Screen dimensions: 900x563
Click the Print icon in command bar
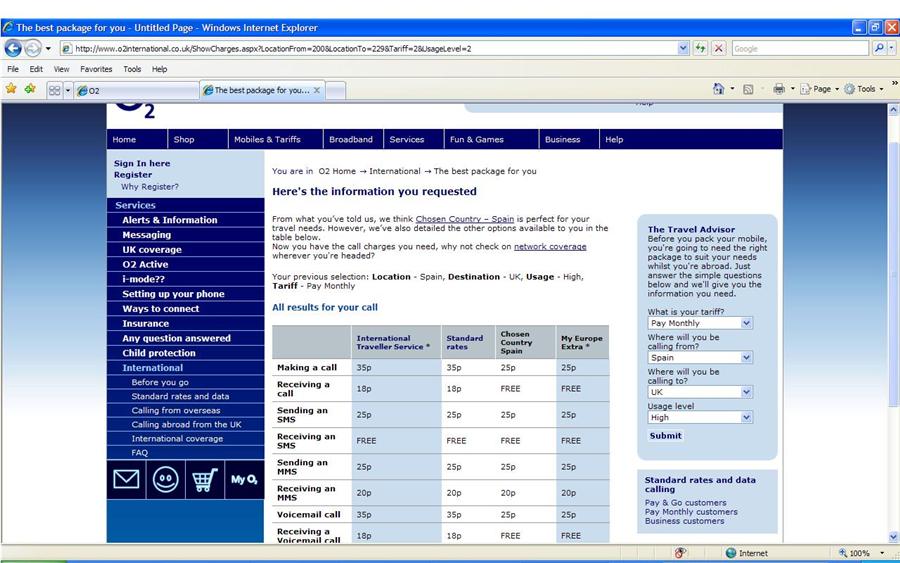click(x=778, y=89)
